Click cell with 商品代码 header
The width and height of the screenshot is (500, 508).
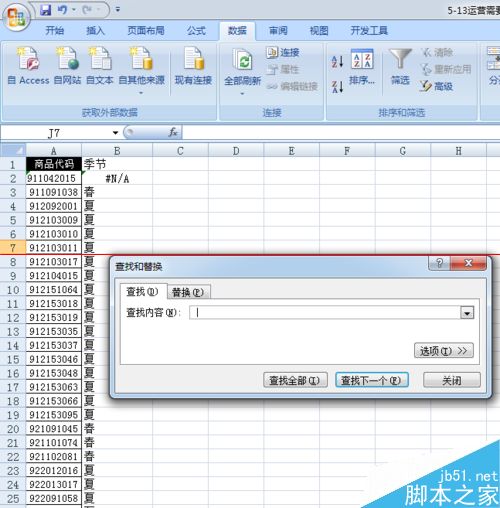[x=54, y=164]
